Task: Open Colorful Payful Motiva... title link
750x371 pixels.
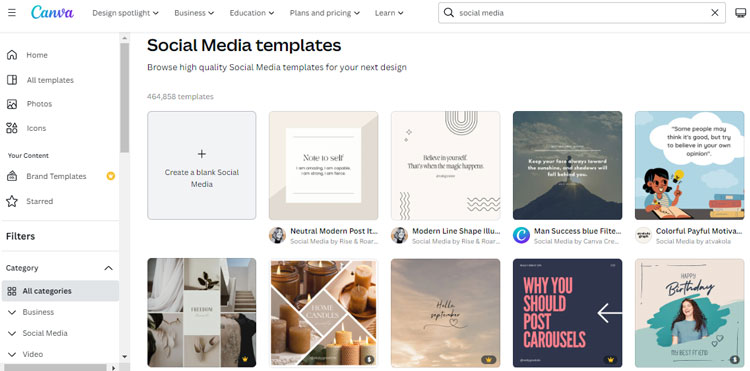Action: point(700,231)
